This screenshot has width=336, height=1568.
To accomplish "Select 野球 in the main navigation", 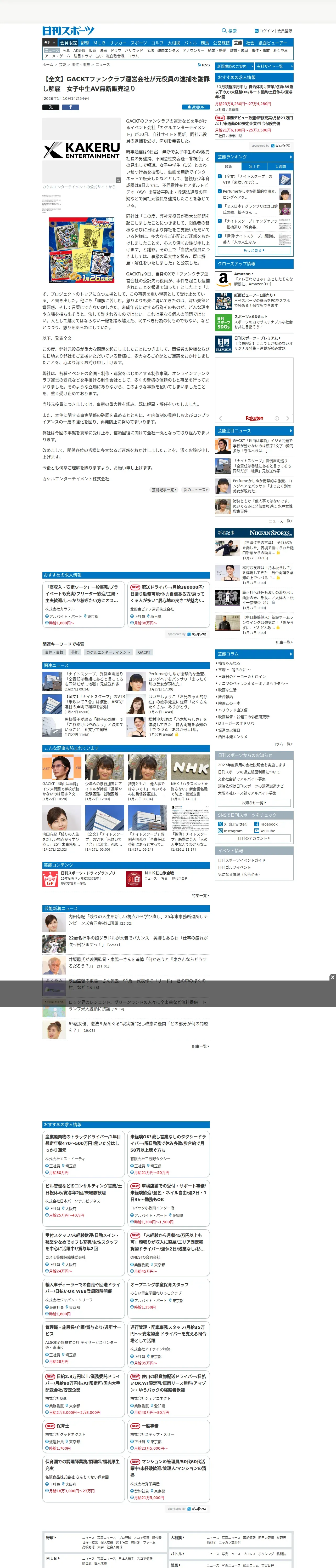I will click(85, 43).
